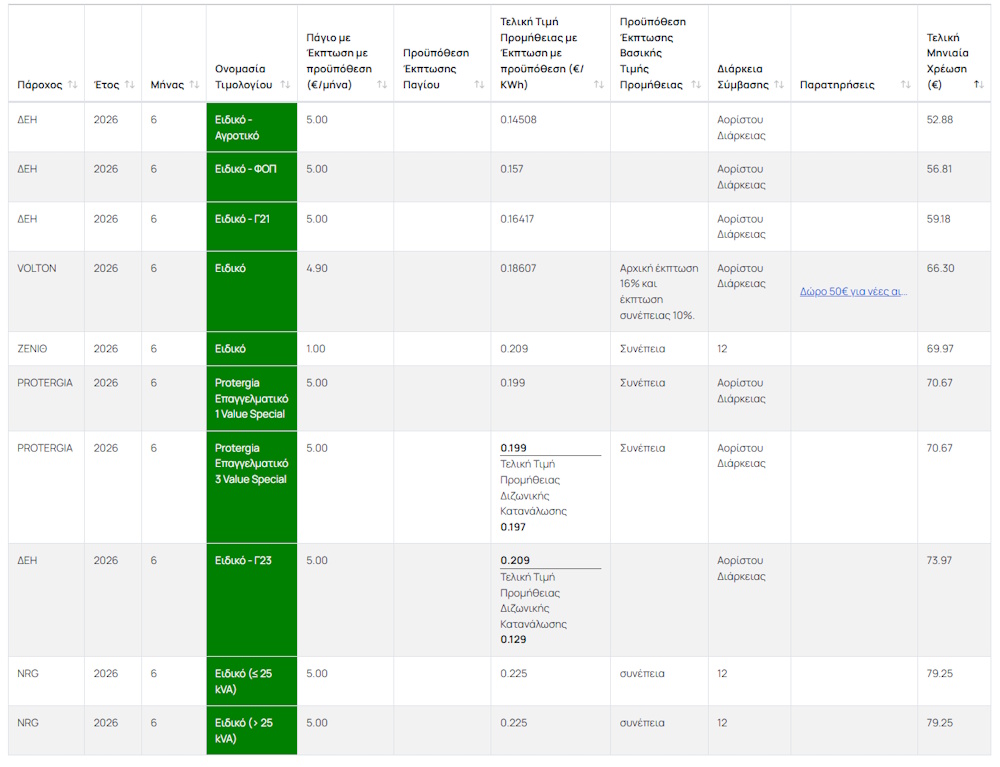Sort by Μήνας column arrows

pos(194,85)
